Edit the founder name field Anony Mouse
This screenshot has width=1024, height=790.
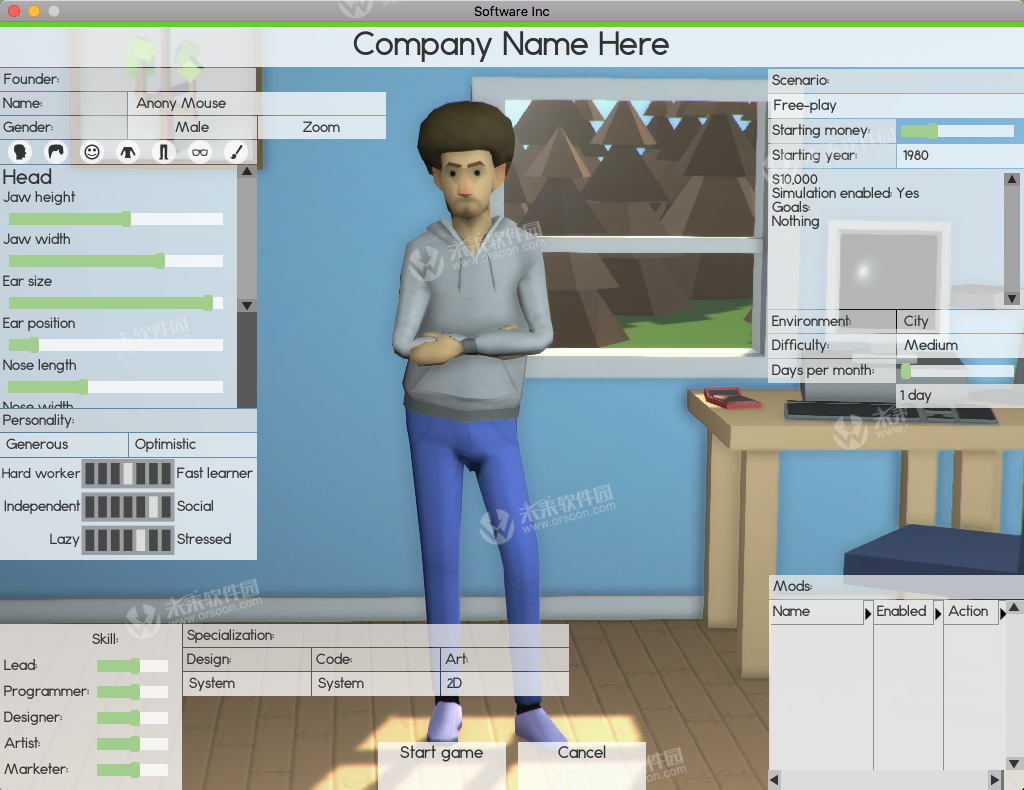257,103
